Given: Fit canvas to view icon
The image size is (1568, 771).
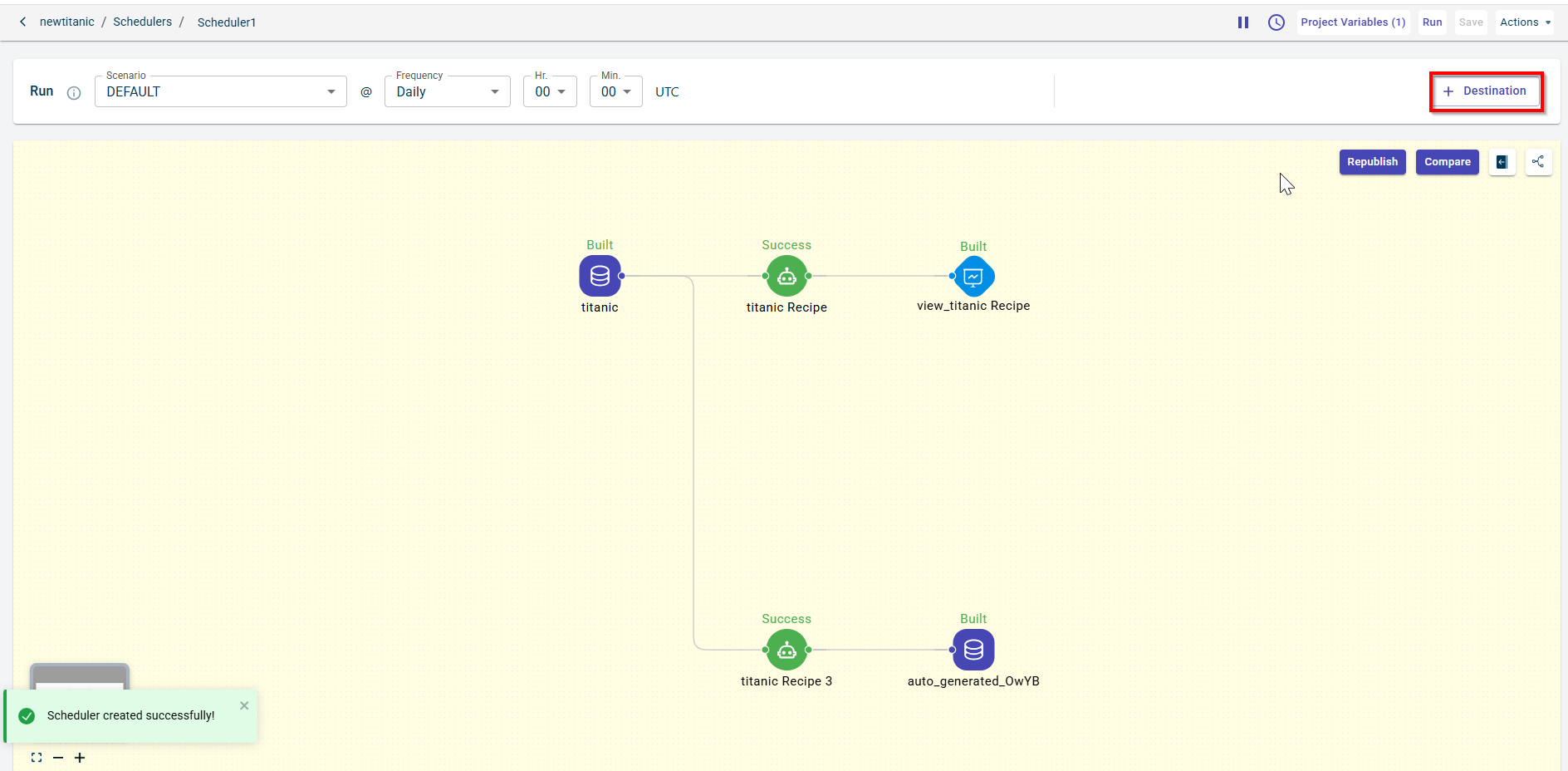Looking at the screenshot, I should [x=37, y=758].
